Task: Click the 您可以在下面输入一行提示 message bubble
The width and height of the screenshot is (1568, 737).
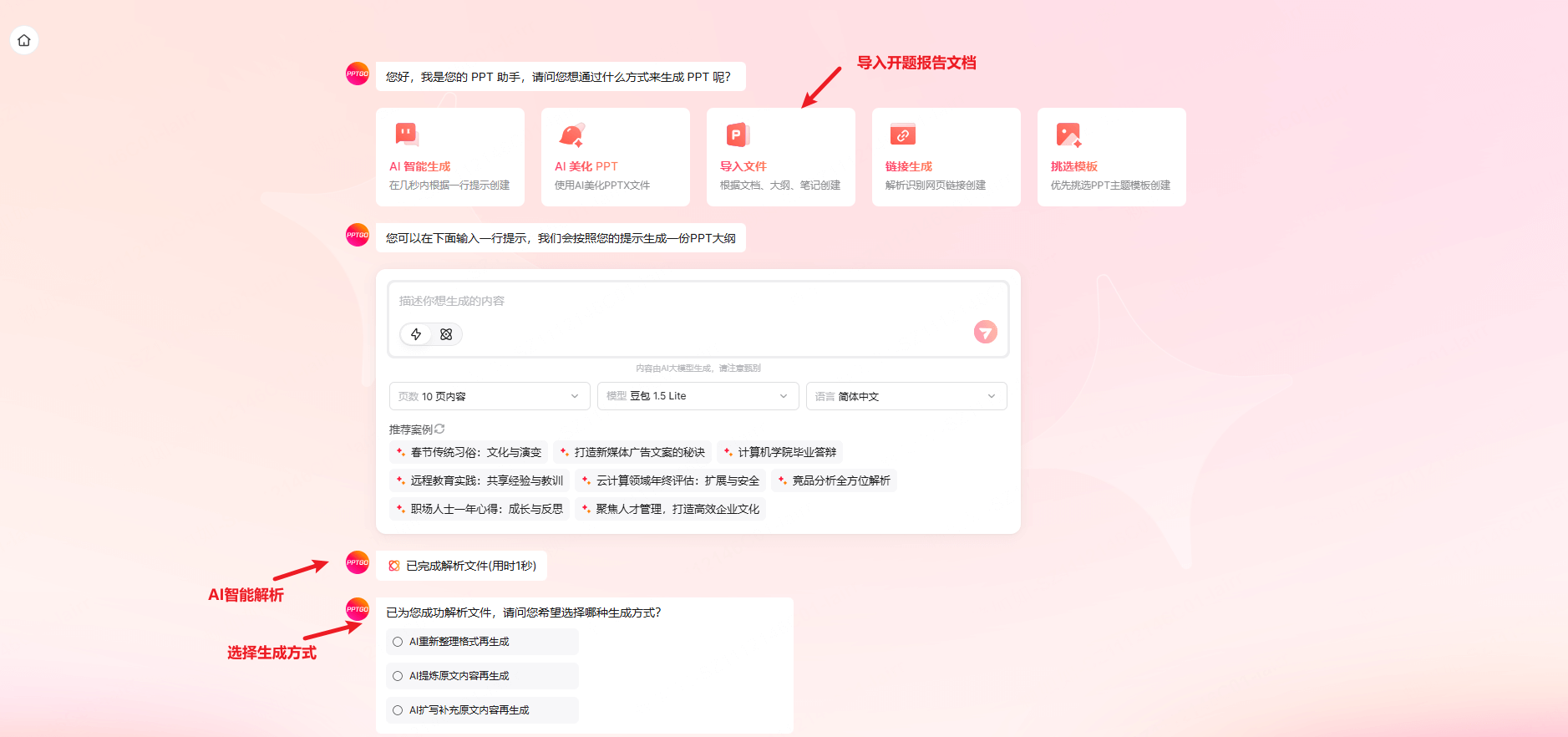Action: pos(561,238)
